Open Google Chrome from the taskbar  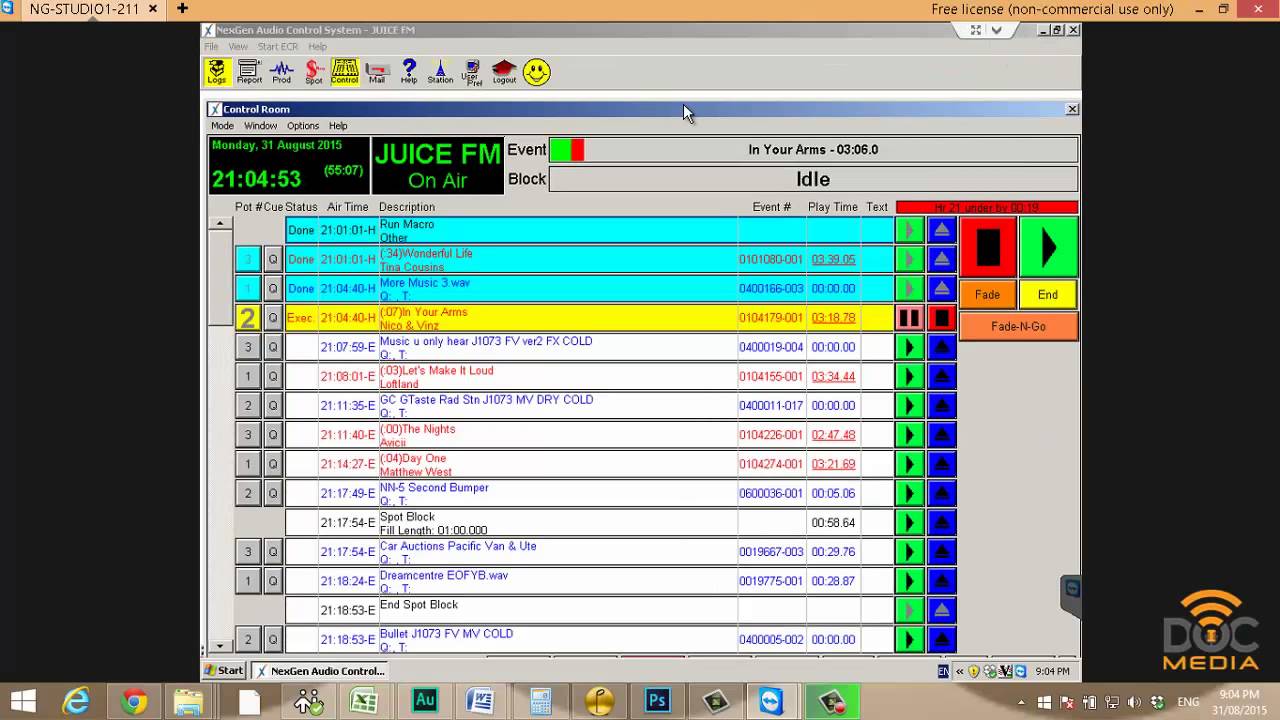133,702
